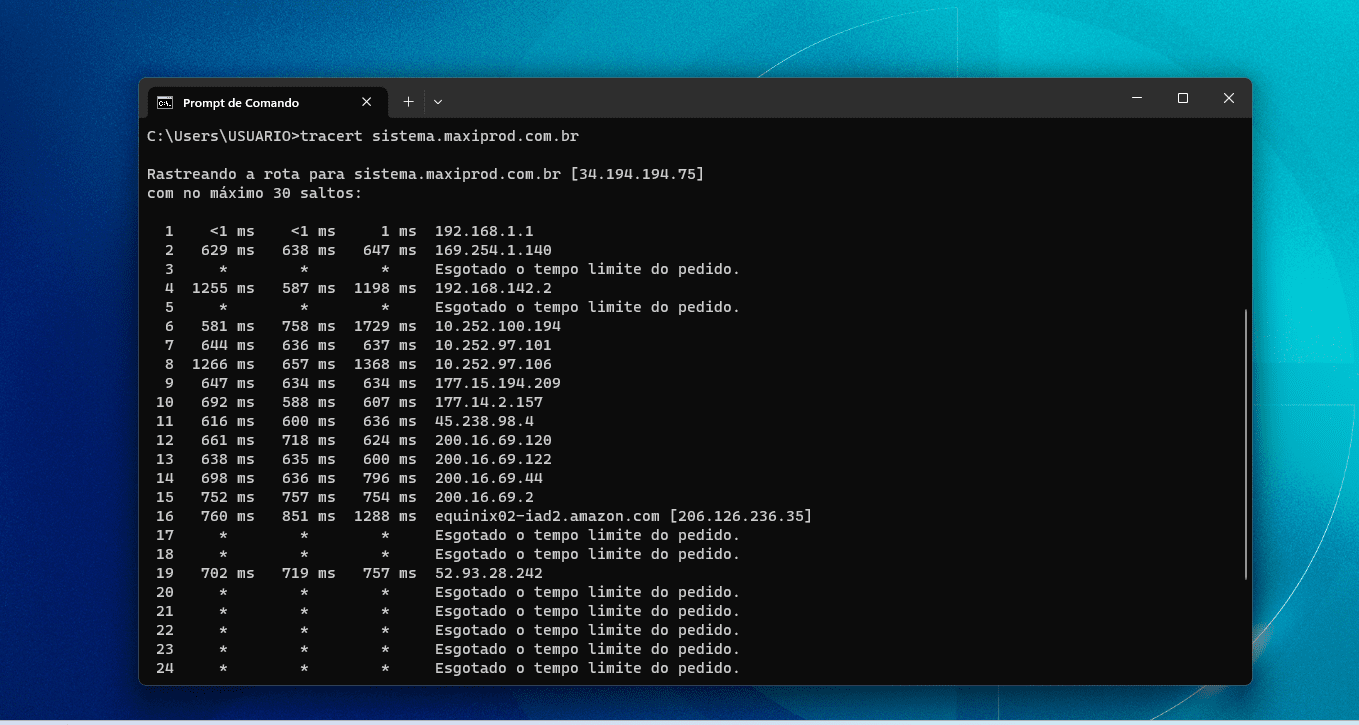Screen dimensions: 1359x725
Task: Select hop 15 address 200.16.69.2
Action: [x=484, y=497]
